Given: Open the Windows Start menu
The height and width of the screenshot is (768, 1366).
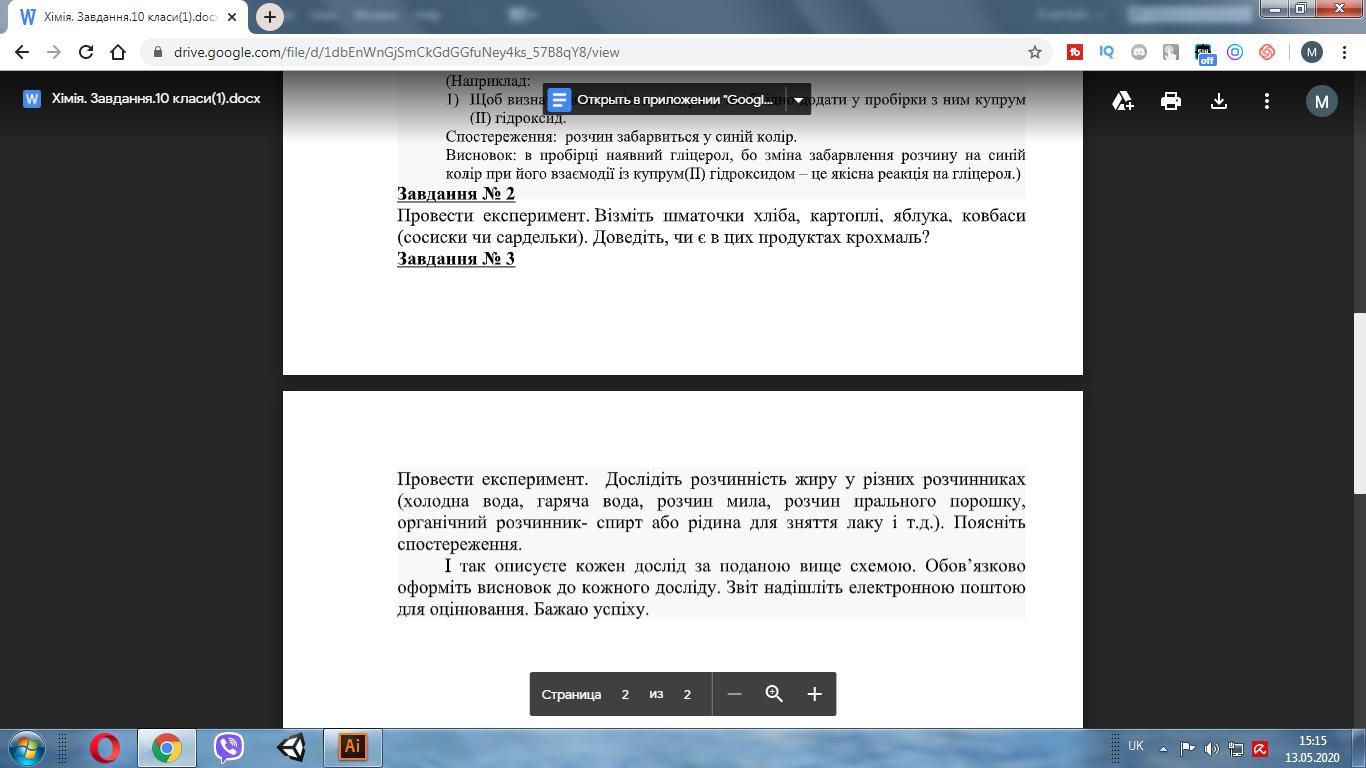Looking at the screenshot, I should (26, 748).
